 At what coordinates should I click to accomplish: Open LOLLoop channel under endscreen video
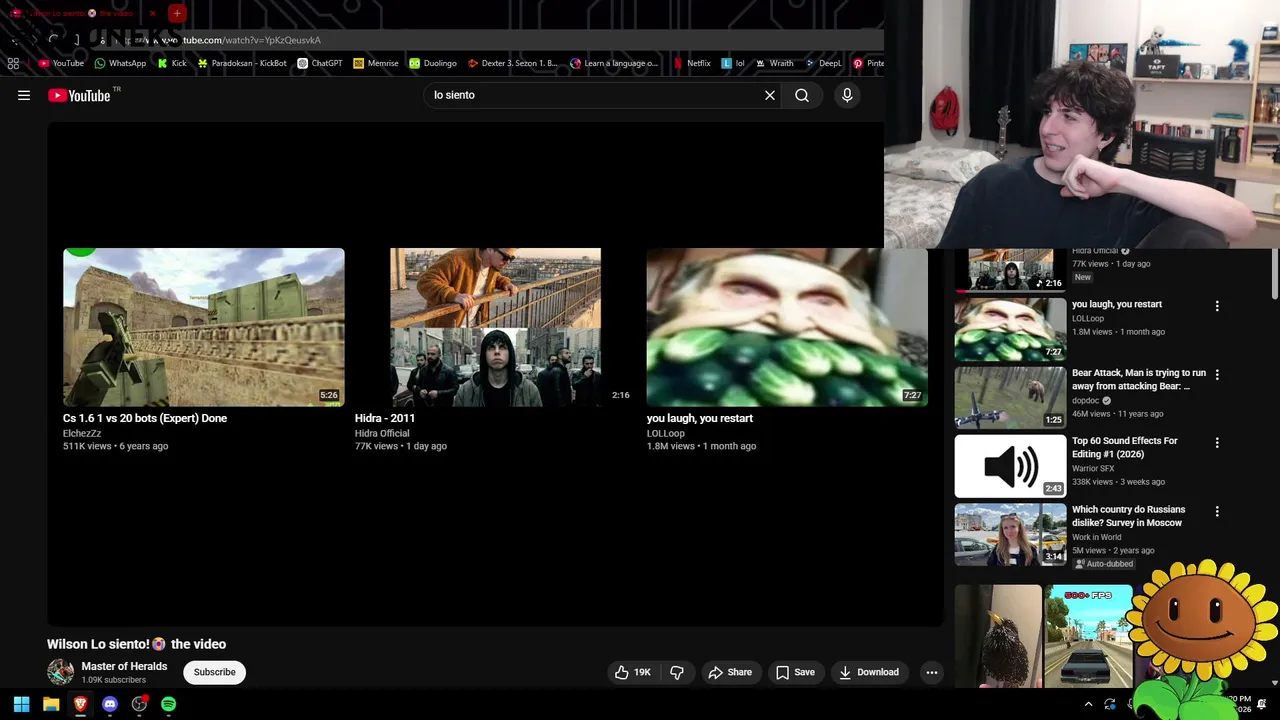click(x=666, y=433)
